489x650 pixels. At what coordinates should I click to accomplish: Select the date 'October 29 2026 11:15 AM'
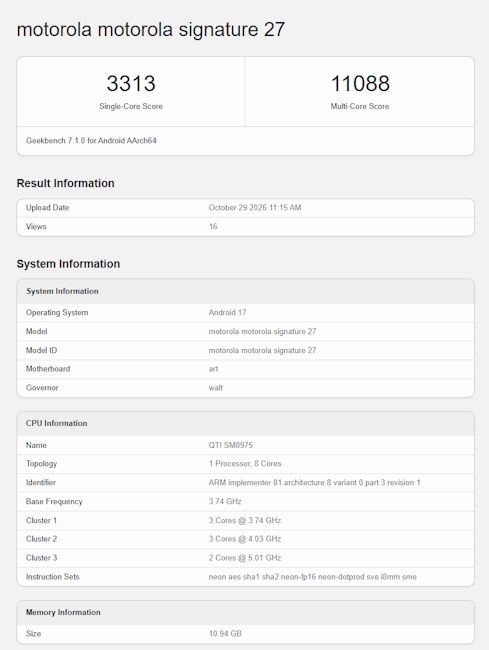255,208
